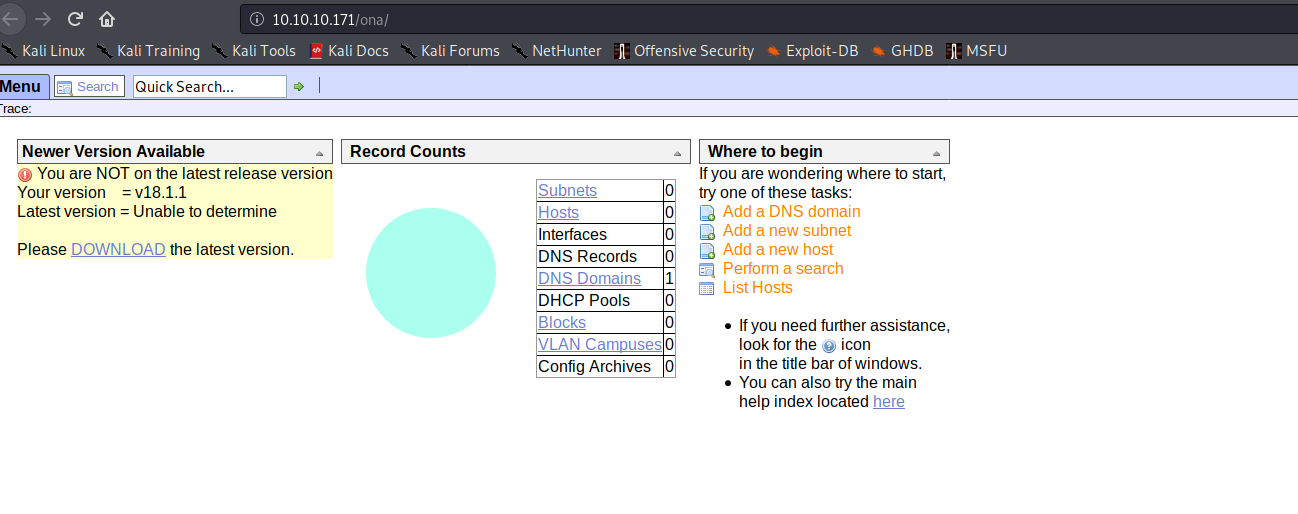This screenshot has height=514, width=1298.
Task: Reload the page with browser refresh button
Action: pos(75,18)
